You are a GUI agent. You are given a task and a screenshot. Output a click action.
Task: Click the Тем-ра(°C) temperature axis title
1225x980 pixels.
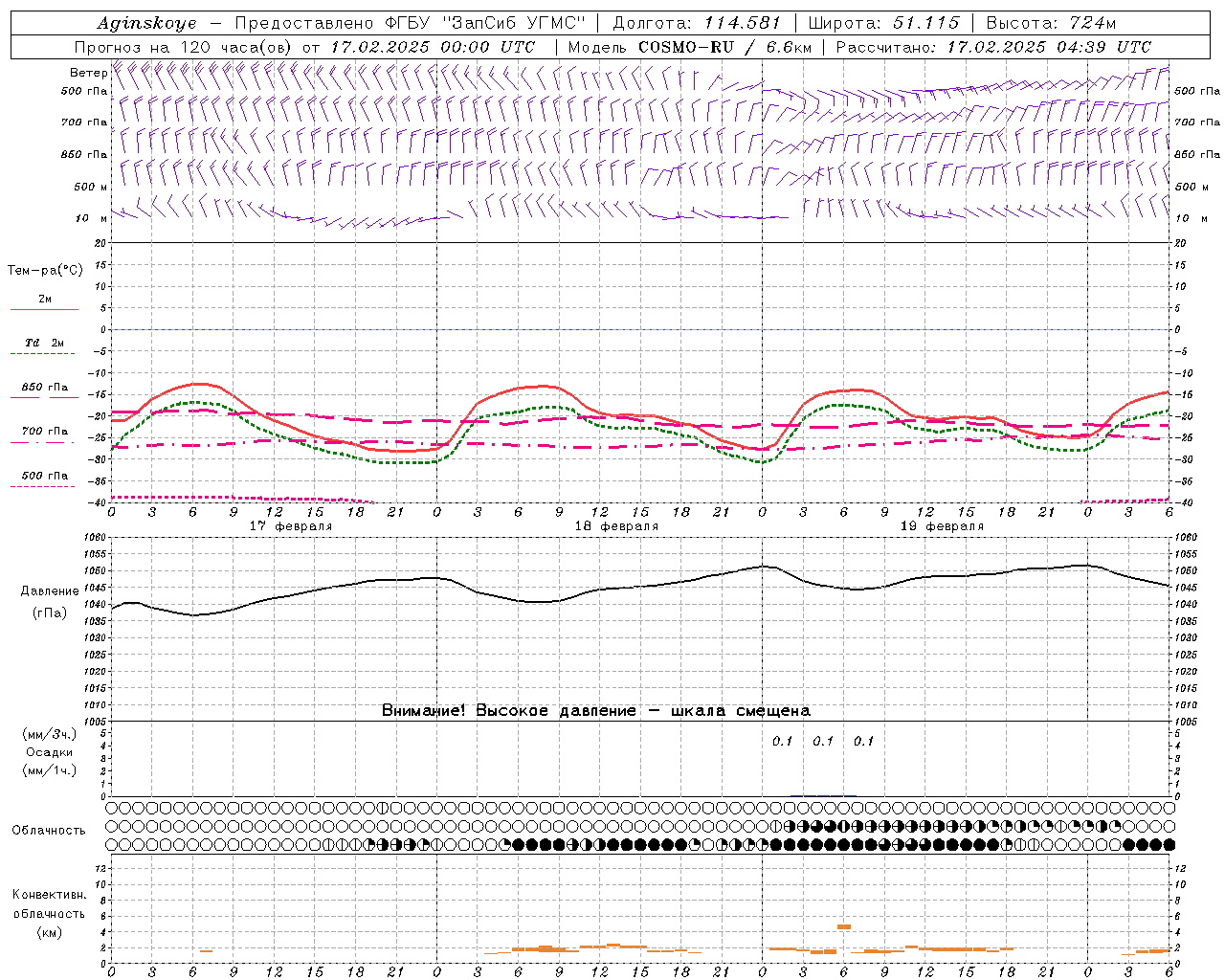[45, 270]
